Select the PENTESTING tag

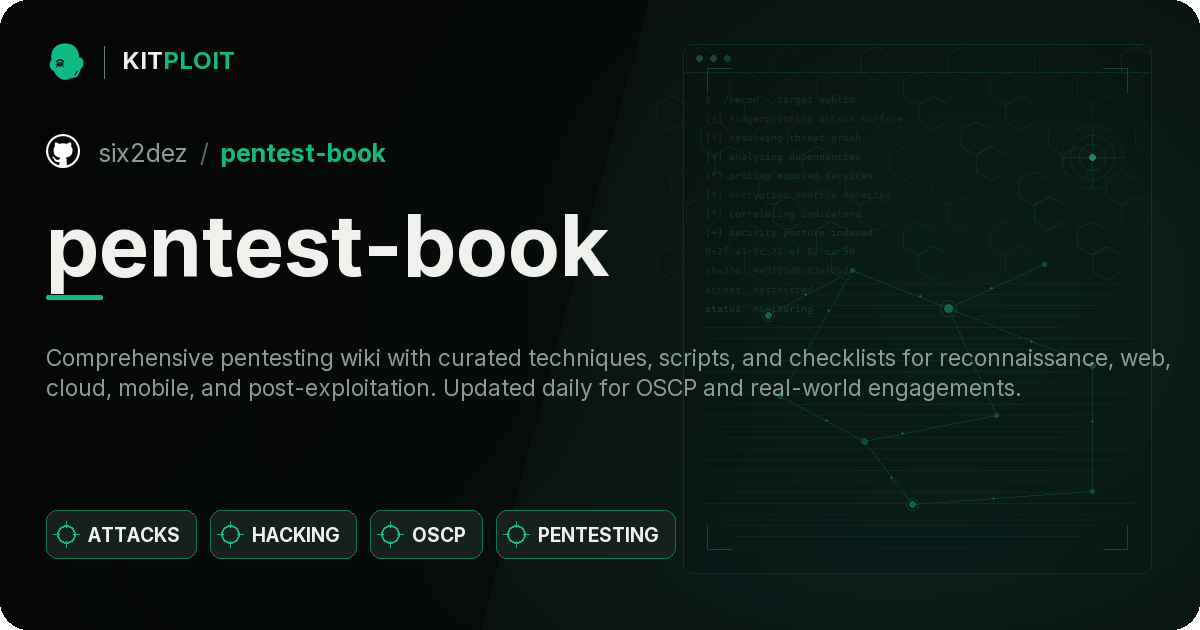[586, 534]
